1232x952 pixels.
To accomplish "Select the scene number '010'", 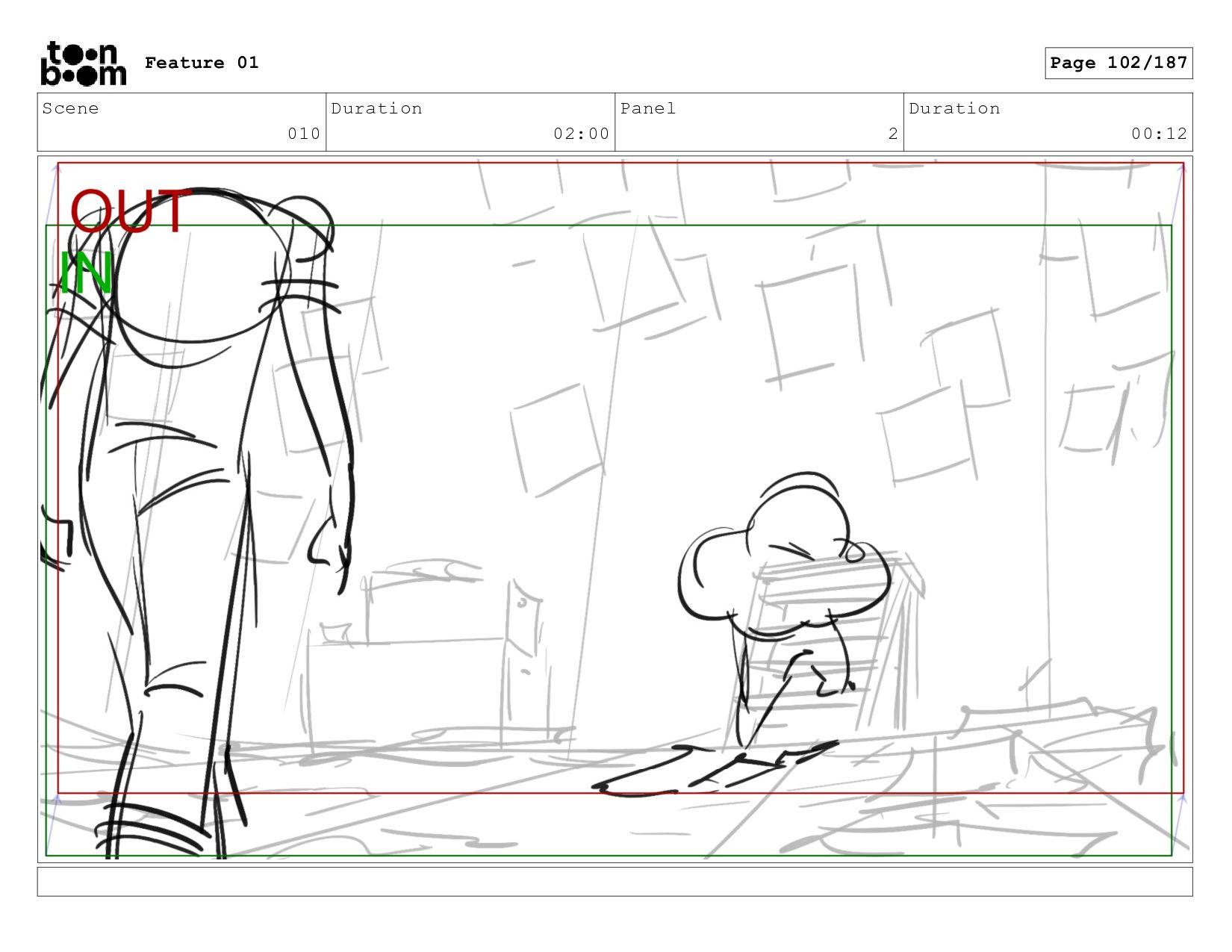I will (x=304, y=134).
